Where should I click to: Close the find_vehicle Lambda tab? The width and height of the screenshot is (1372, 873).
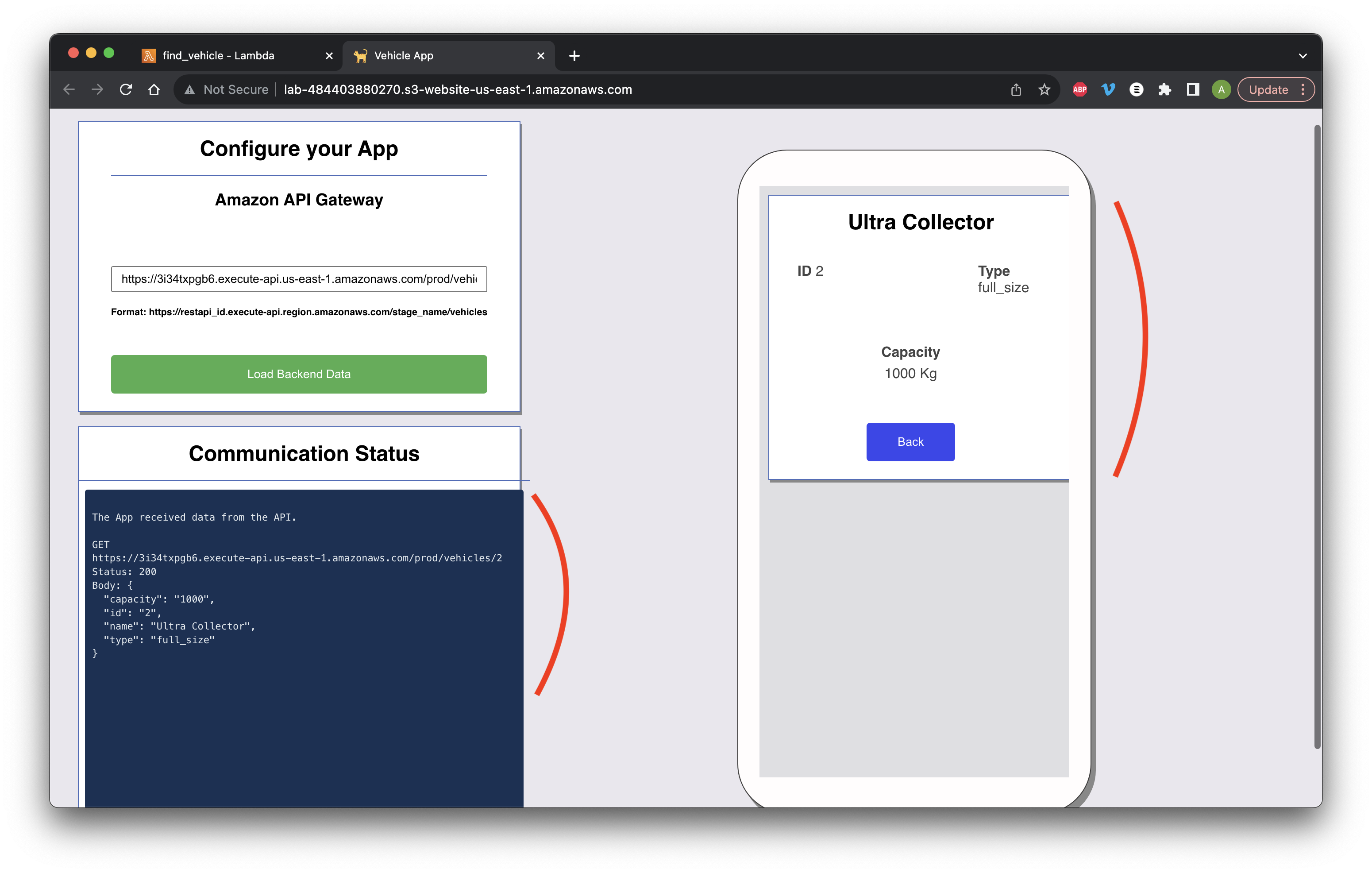329,56
